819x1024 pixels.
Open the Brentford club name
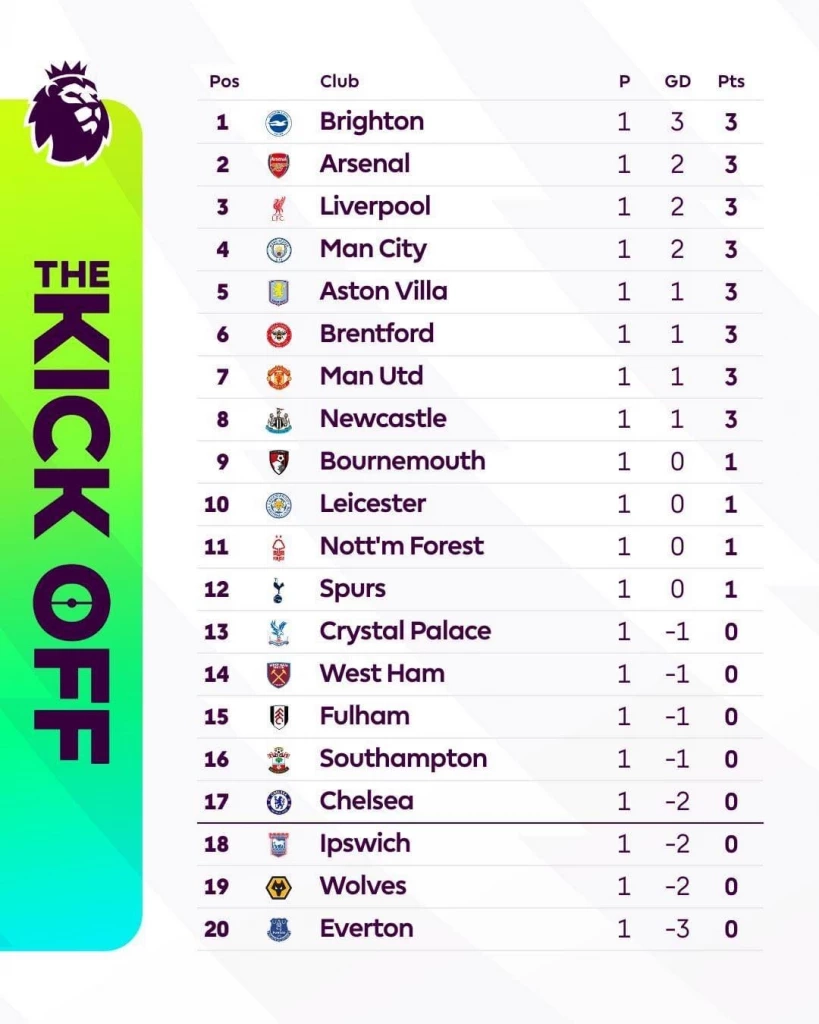(x=376, y=334)
